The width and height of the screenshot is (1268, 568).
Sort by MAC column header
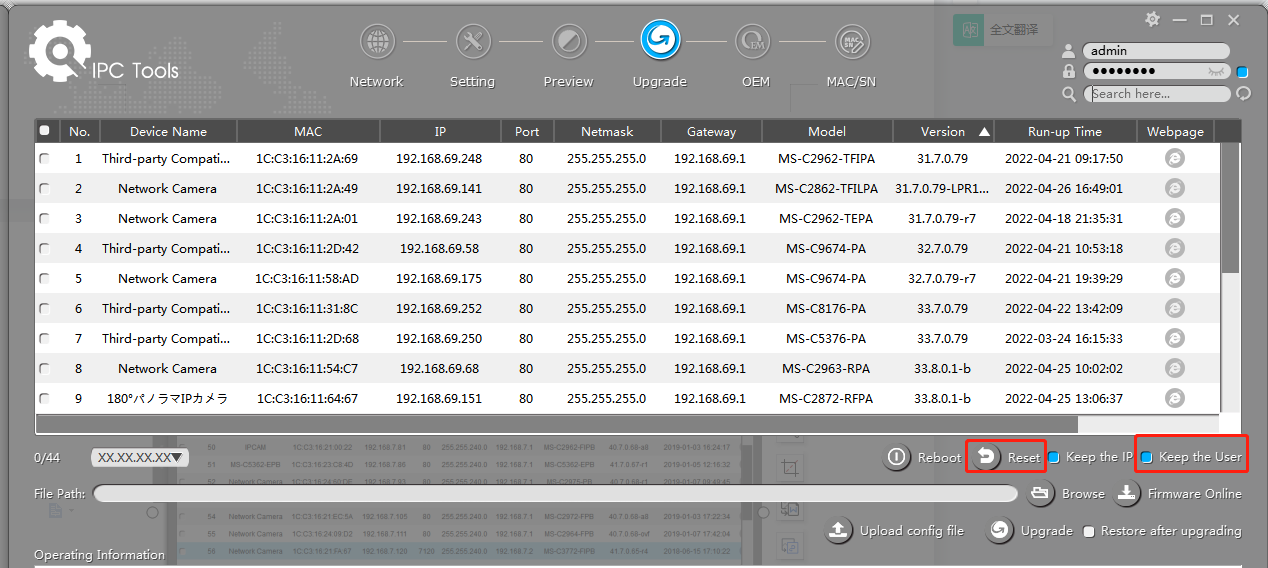point(308,131)
